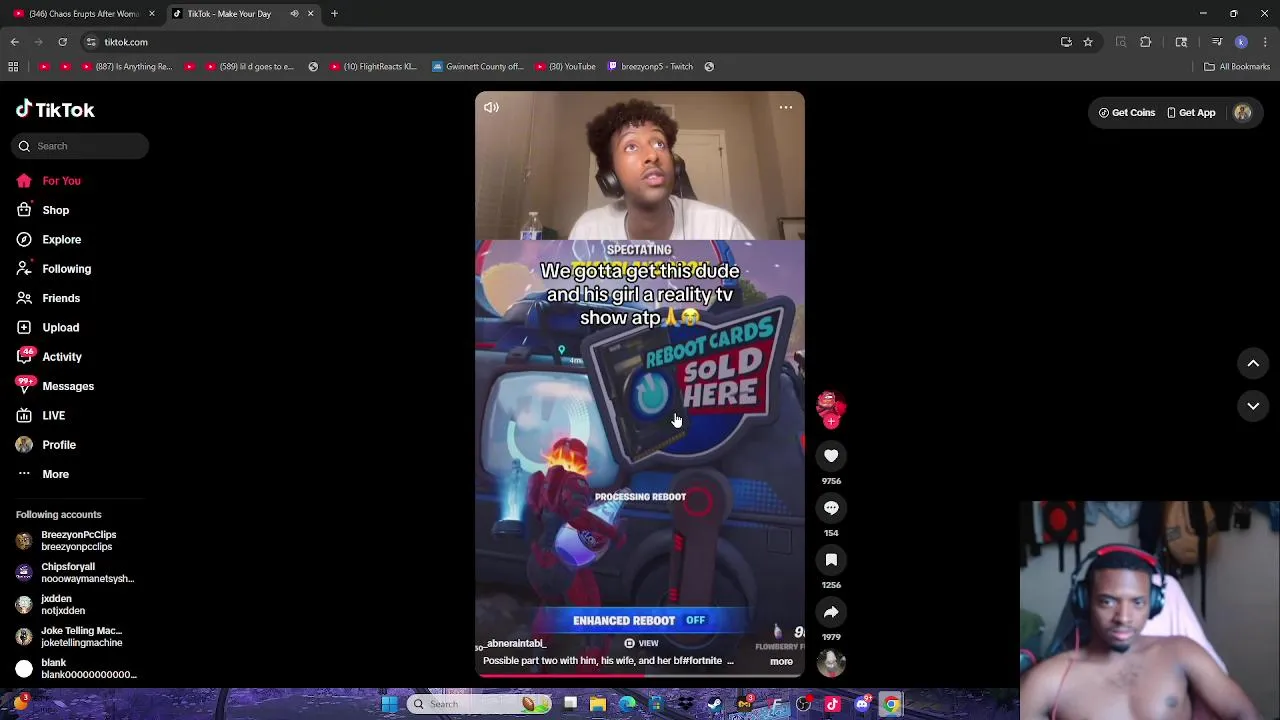Open the Explore page

[48, 240]
